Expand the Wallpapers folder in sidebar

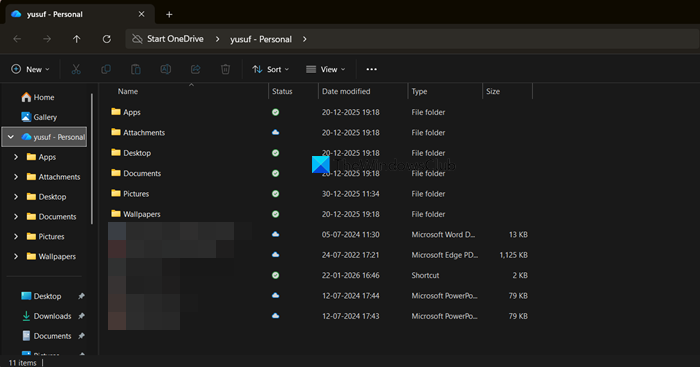(16, 256)
